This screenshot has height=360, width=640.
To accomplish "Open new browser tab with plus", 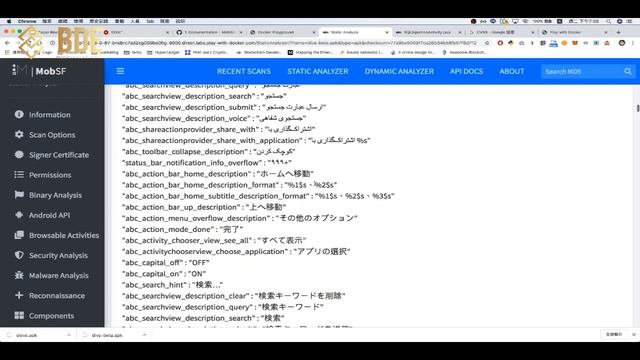I will click(x=618, y=32).
